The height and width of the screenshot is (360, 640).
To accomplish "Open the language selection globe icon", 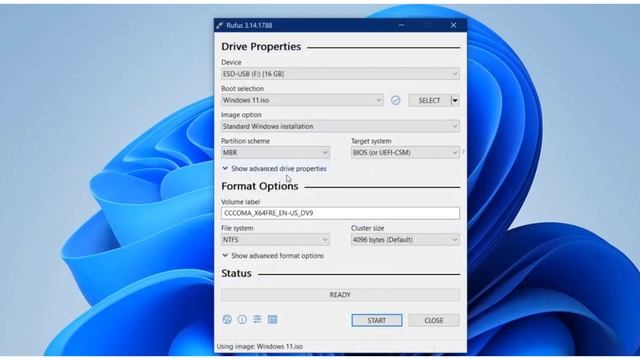I will pos(227,320).
